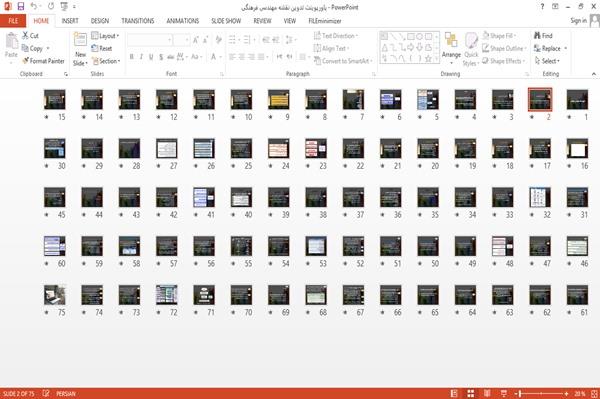Click the Paste button
The width and height of the screenshot is (600, 399).
point(11,46)
